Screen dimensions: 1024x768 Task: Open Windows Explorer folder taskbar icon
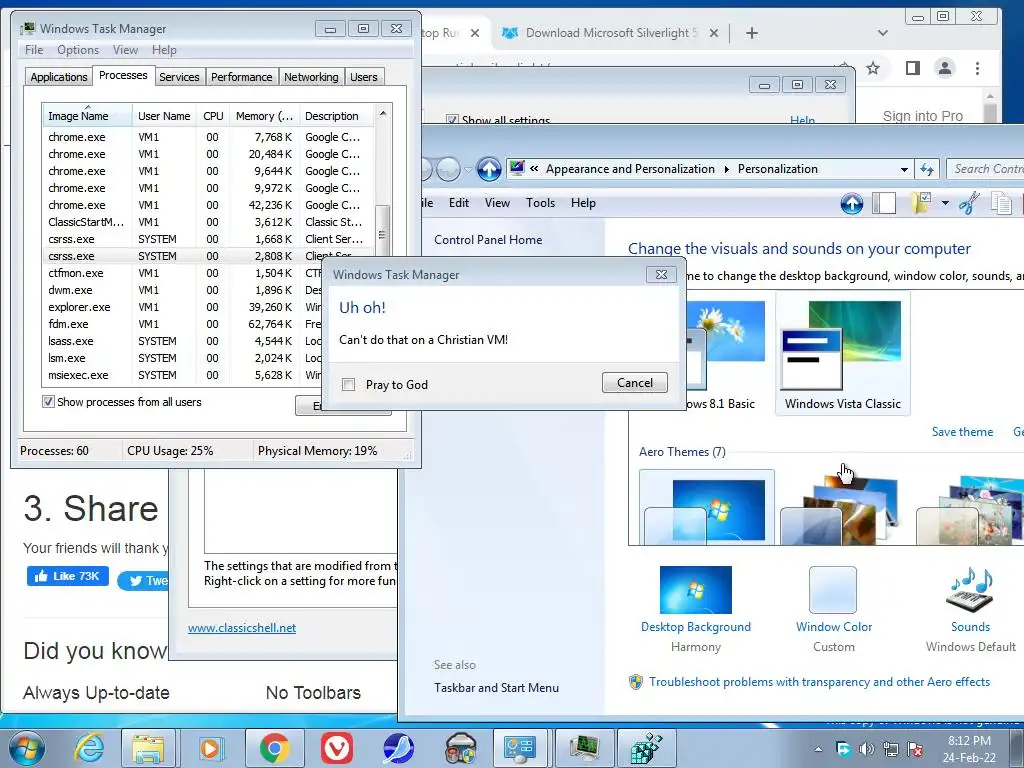tap(148, 748)
